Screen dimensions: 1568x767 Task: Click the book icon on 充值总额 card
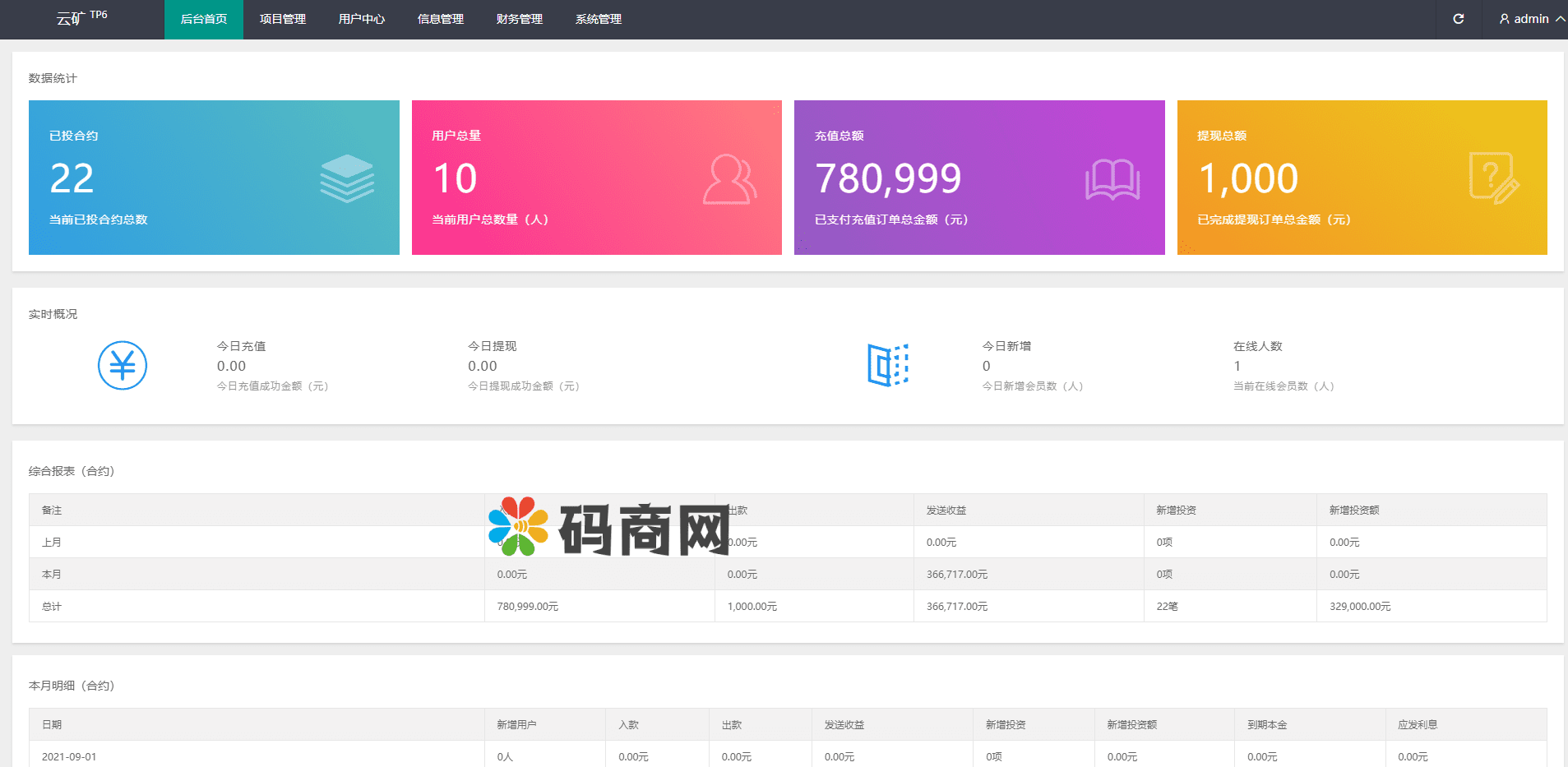click(1112, 179)
